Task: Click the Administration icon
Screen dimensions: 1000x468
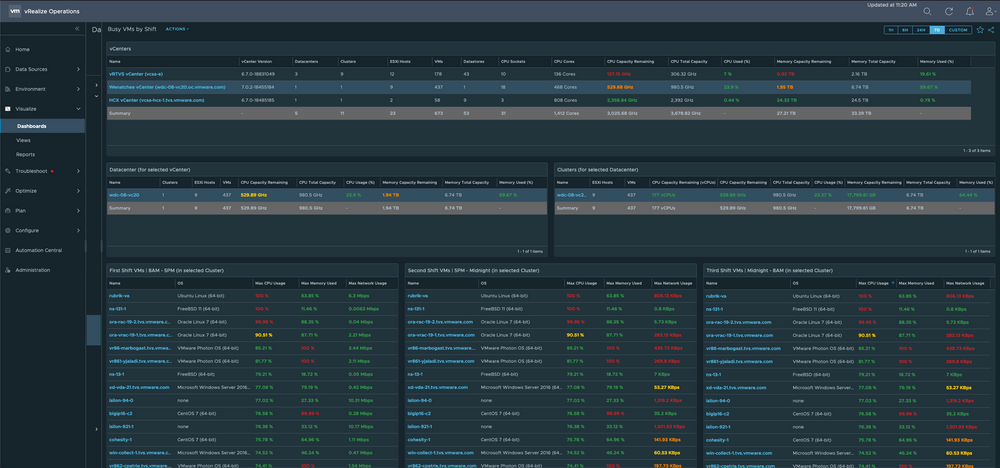Action: pos(8,270)
